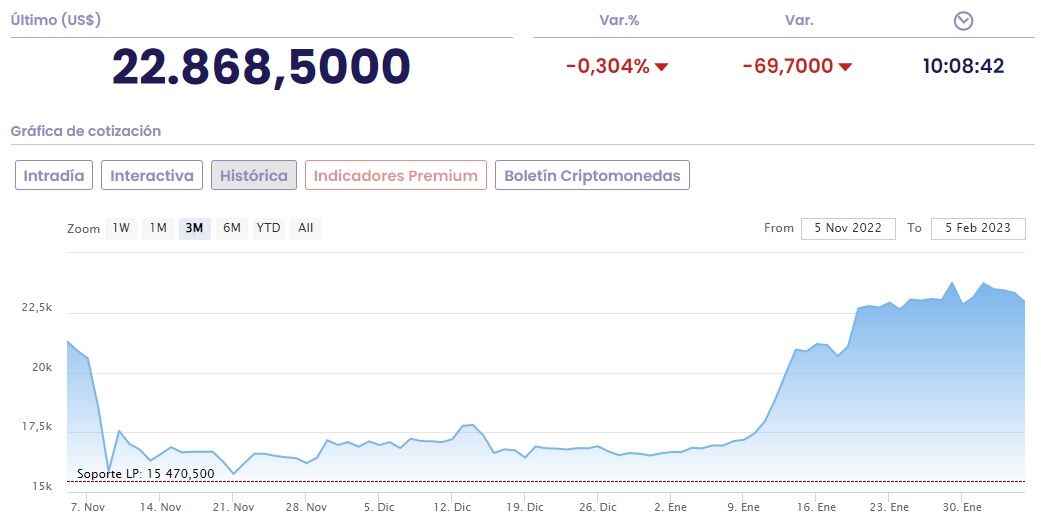Click the Soporte LP support line label

[146, 473]
